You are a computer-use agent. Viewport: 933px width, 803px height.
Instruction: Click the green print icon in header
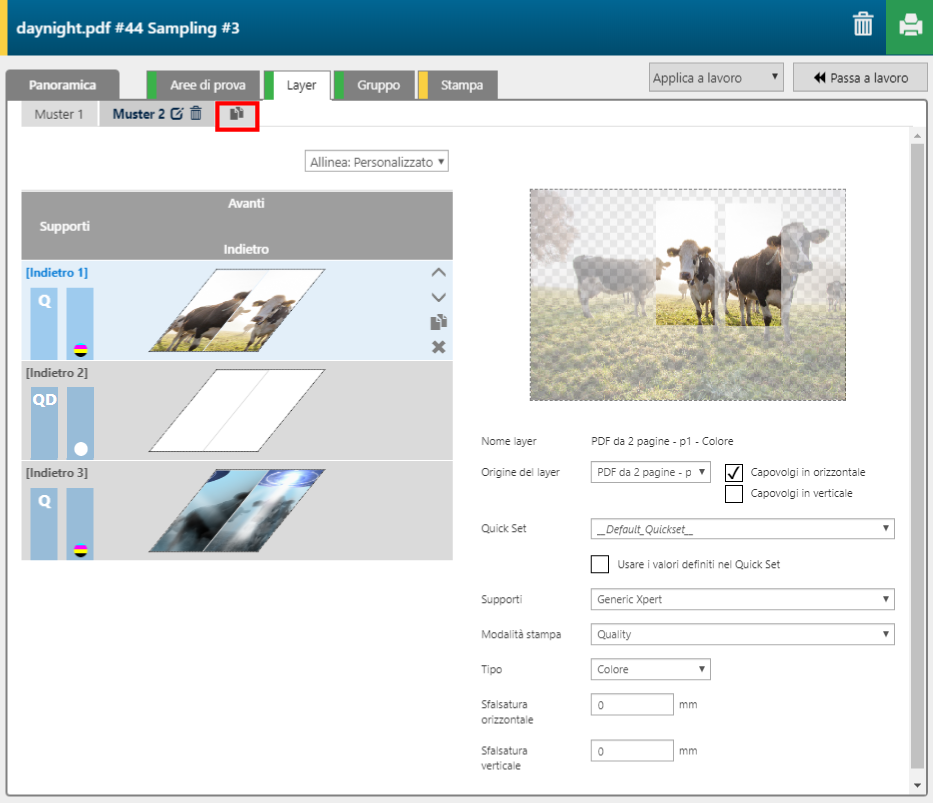[909, 26]
